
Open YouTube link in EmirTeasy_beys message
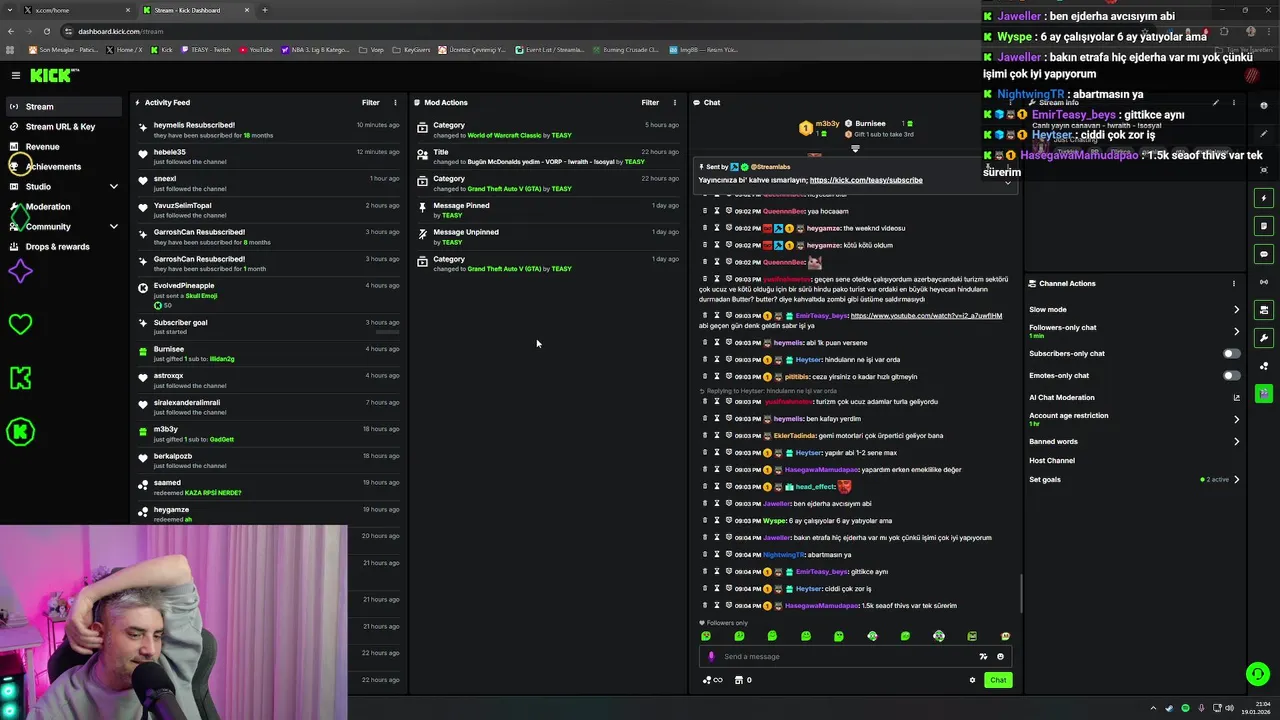pos(926,316)
